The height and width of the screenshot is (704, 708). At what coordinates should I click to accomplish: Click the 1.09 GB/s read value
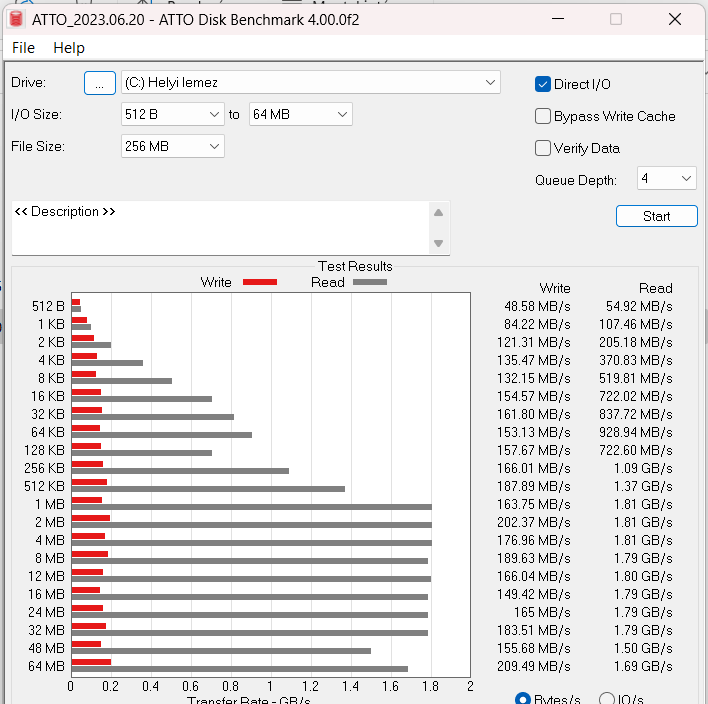(x=643, y=468)
